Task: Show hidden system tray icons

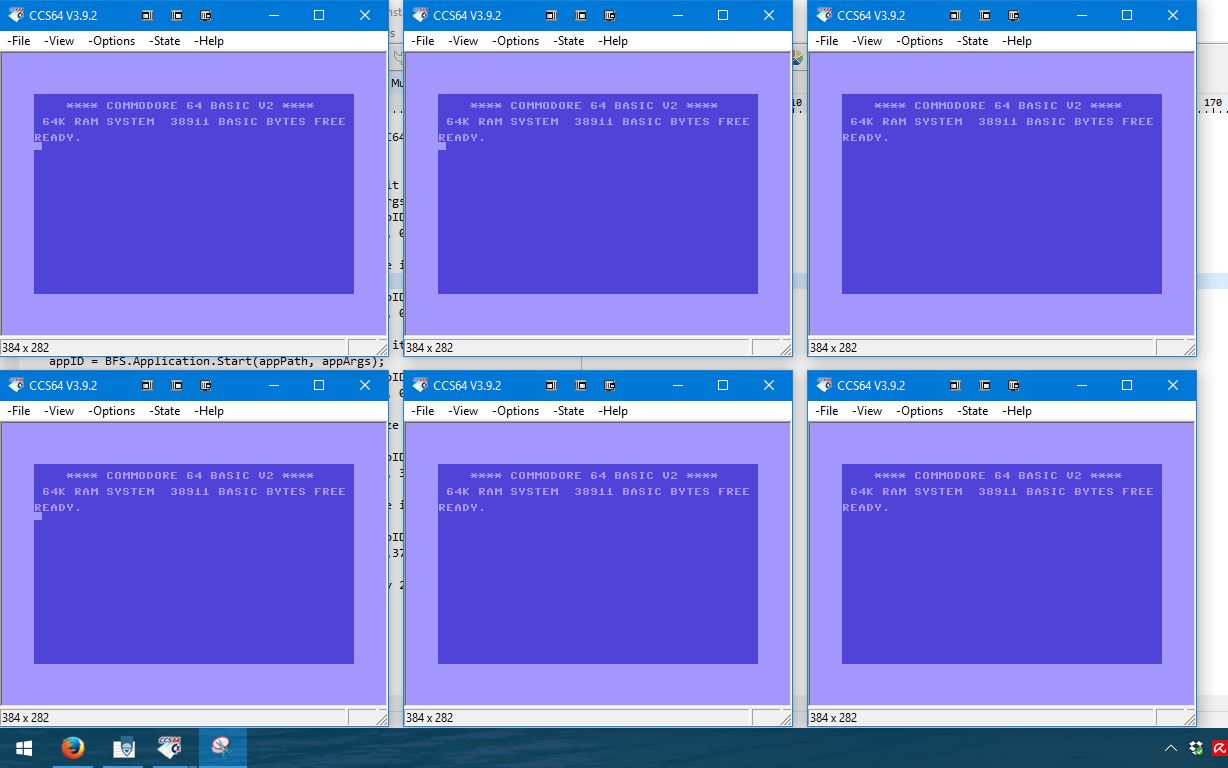Action: 1171,748
